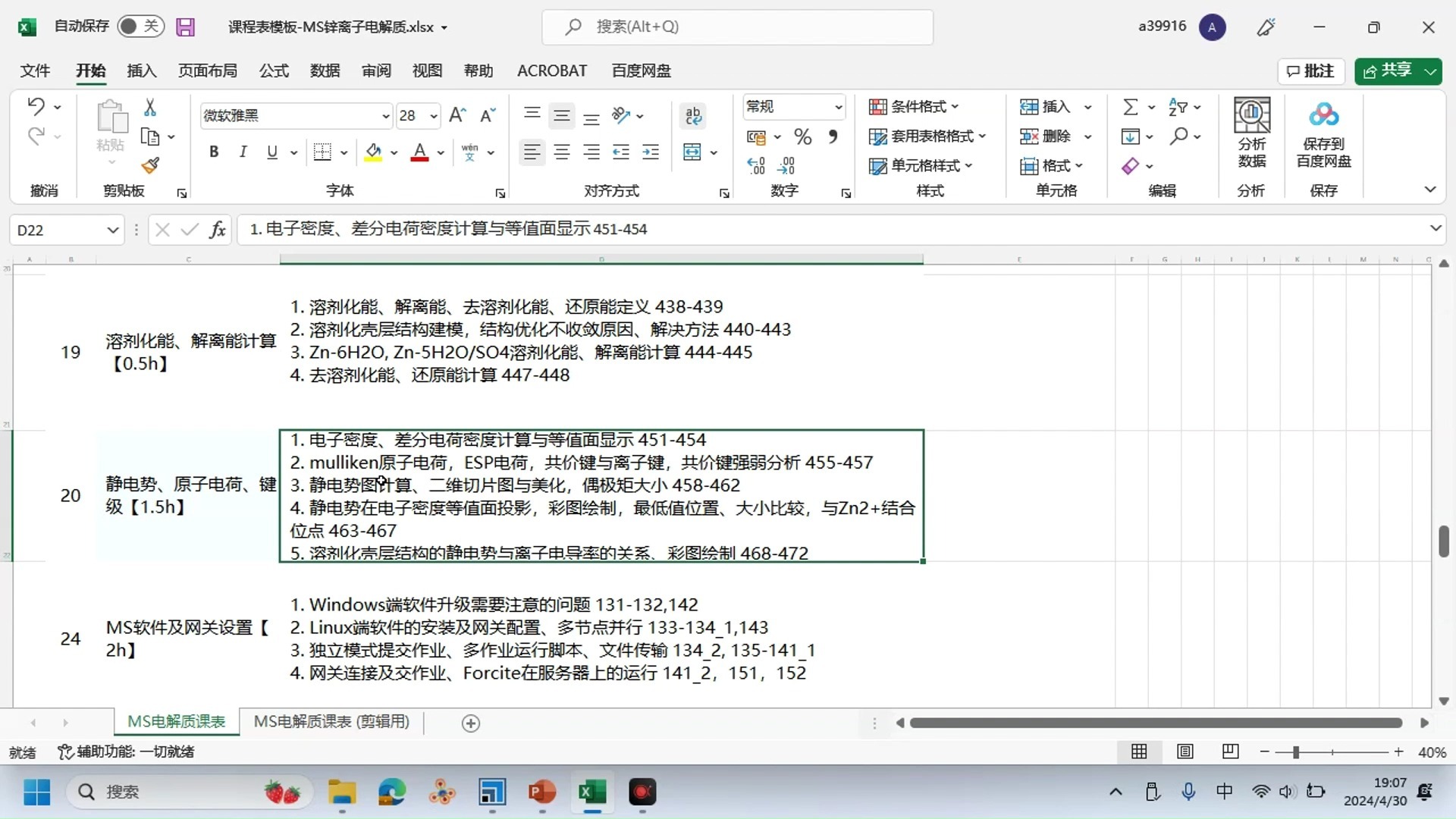Switch to the MS电解质课表 (剪辑用) sheet
Screen dimensions: 1456x819
pos(331,722)
